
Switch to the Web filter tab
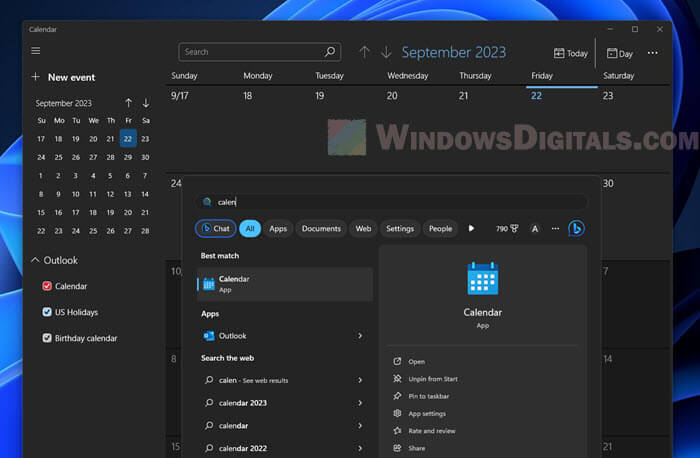click(363, 229)
